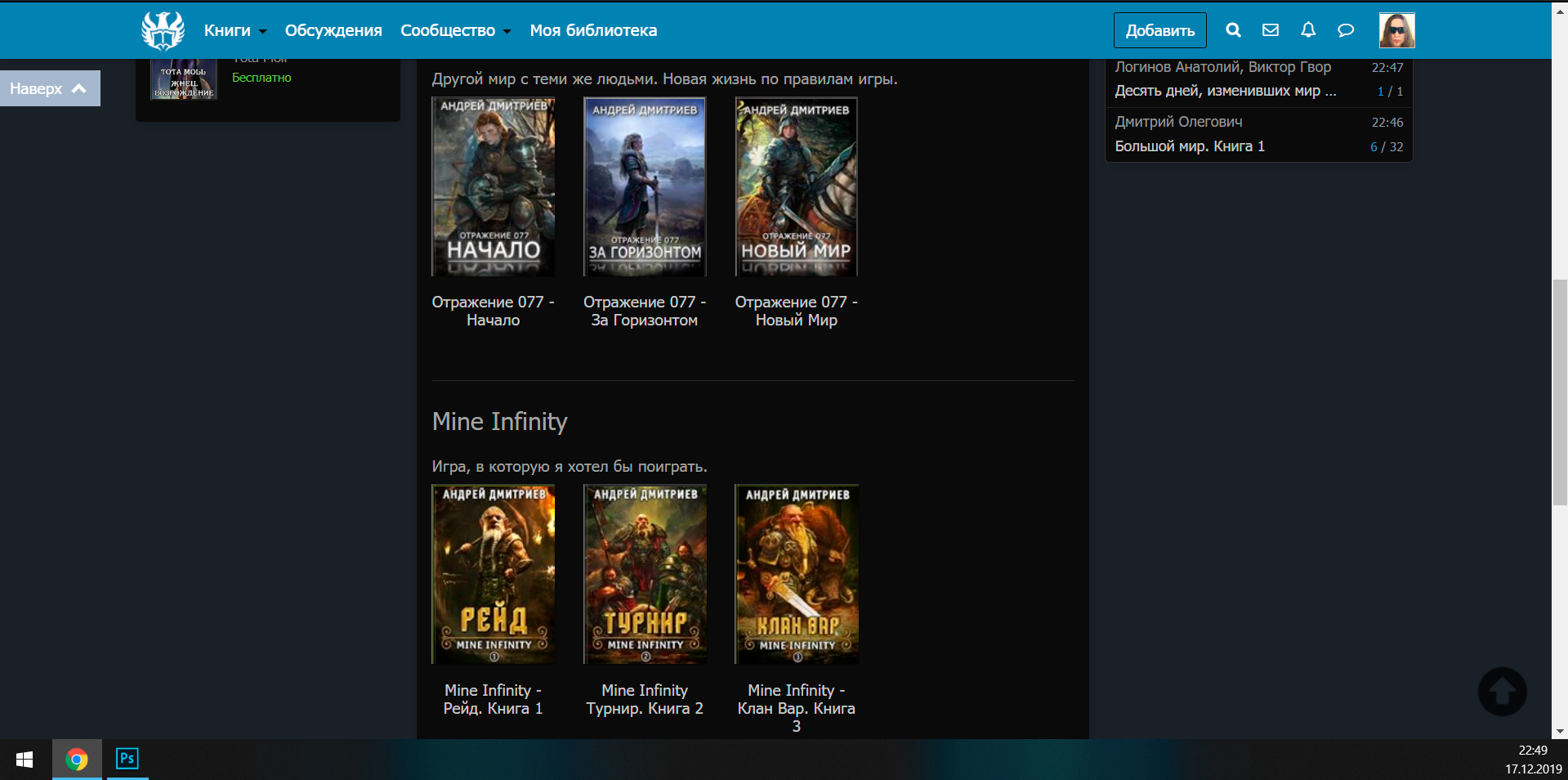
Task: Click the site logo in the header
Action: click(163, 30)
